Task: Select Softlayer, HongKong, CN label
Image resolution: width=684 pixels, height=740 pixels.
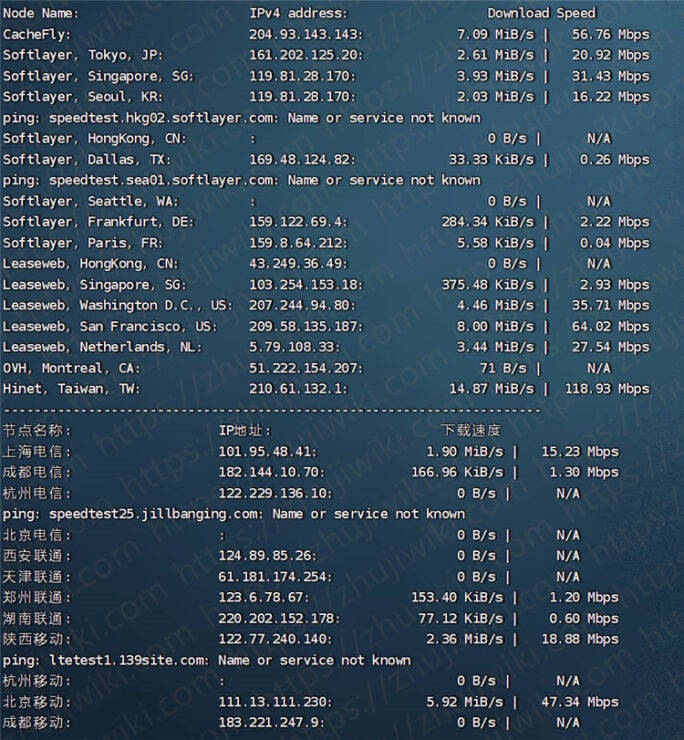Action: click(94, 139)
